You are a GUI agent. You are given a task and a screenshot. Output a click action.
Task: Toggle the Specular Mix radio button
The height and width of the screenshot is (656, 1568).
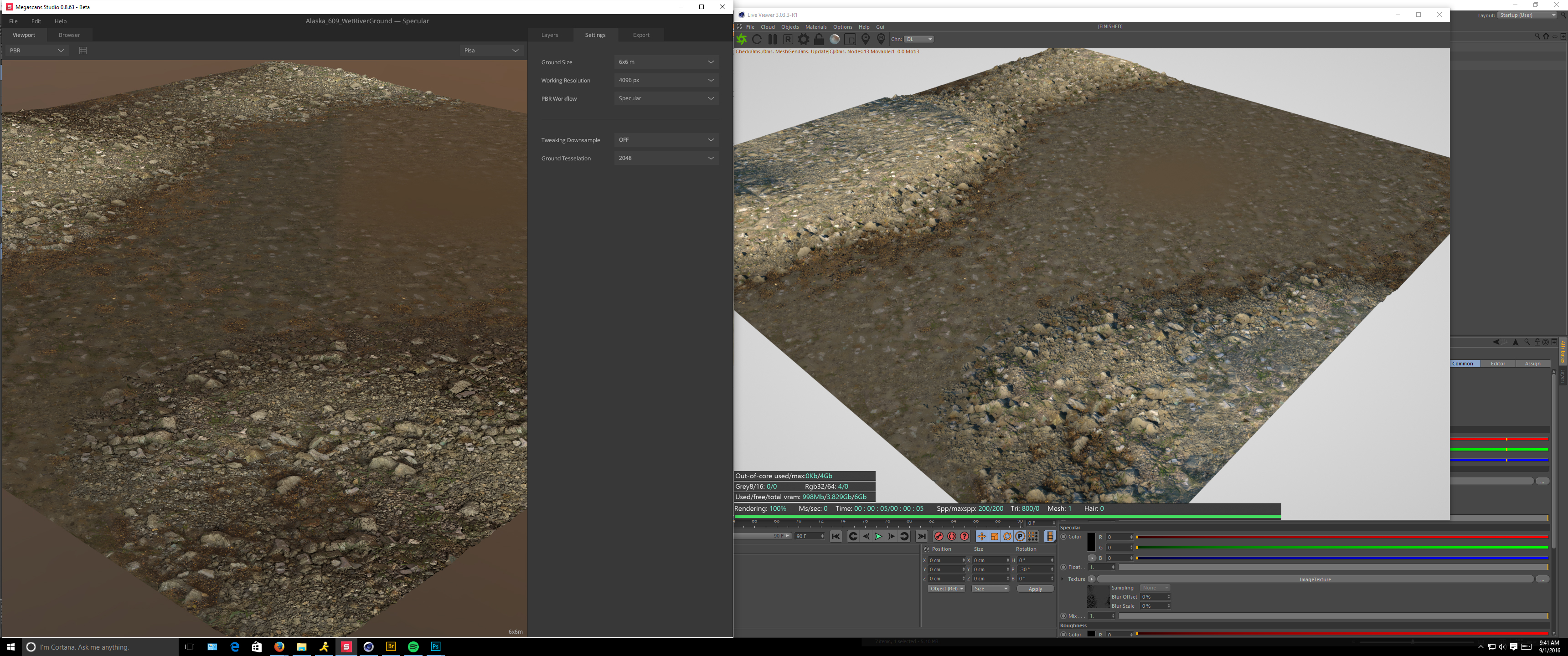click(x=1063, y=616)
